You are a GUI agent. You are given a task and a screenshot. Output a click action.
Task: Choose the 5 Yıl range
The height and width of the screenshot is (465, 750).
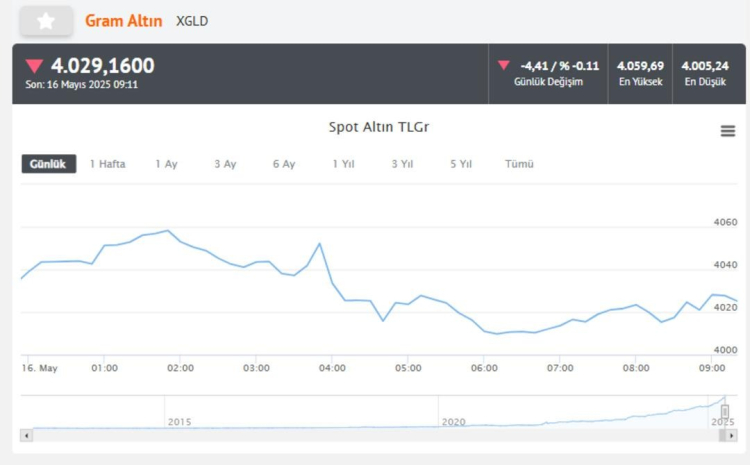(461, 164)
